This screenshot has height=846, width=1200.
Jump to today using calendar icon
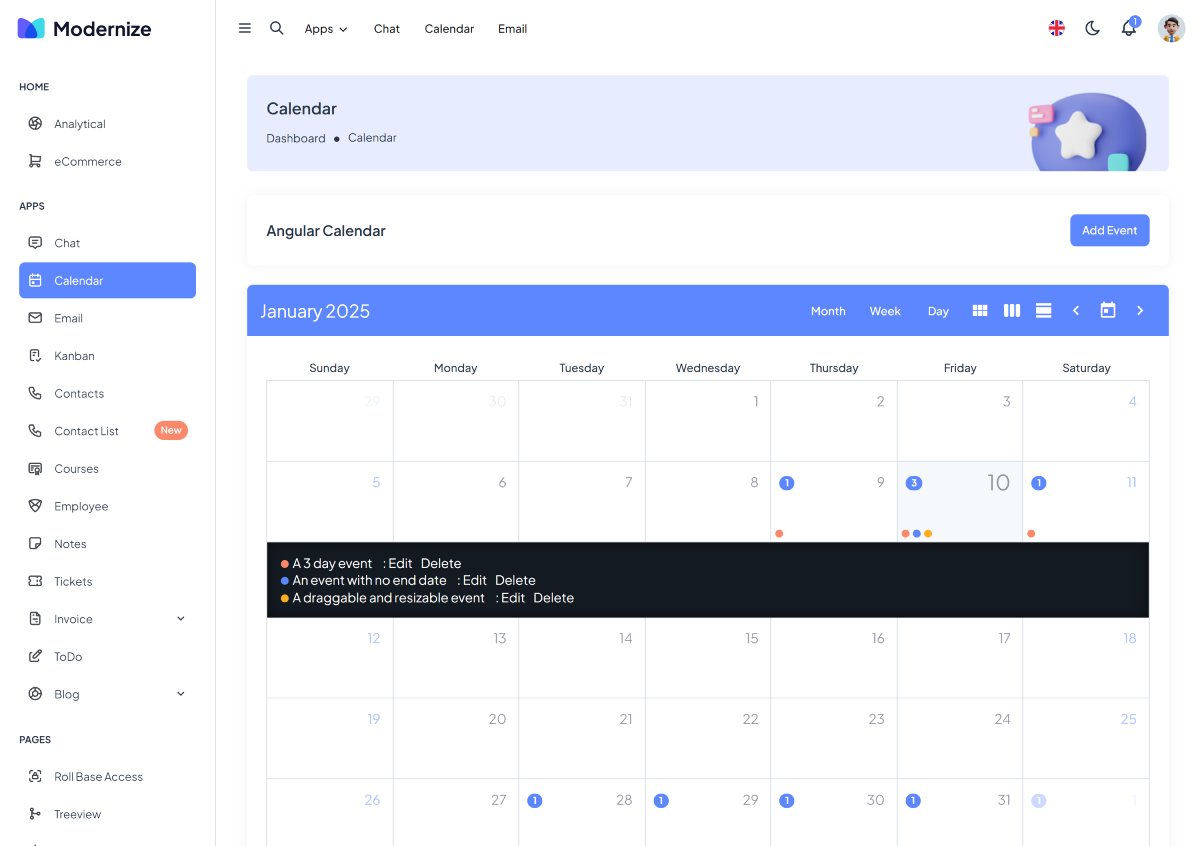1108,311
